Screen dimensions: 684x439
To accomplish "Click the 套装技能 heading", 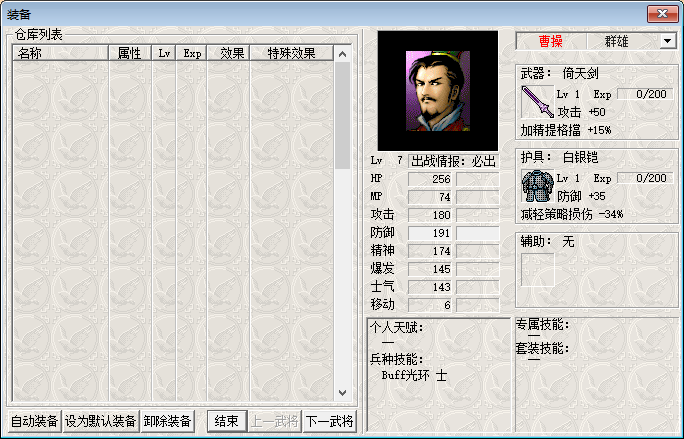I will (542, 348).
